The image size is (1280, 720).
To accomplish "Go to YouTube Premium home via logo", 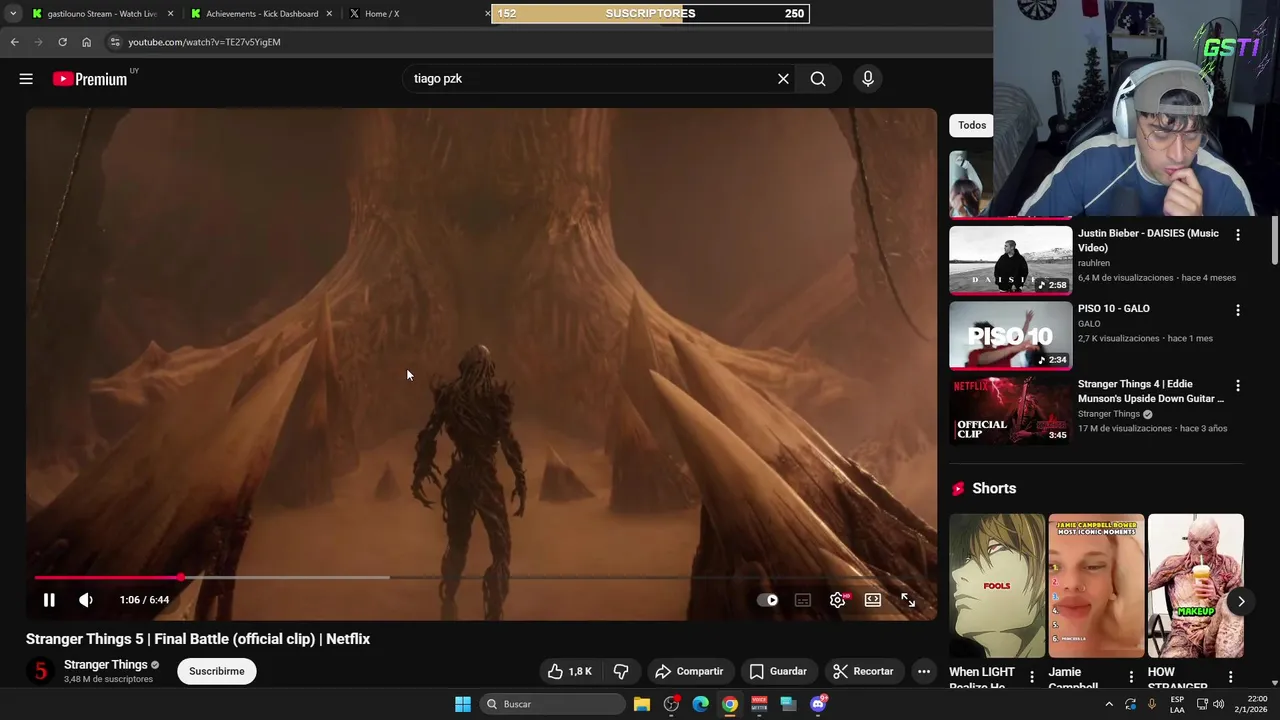I will tap(90, 79).
